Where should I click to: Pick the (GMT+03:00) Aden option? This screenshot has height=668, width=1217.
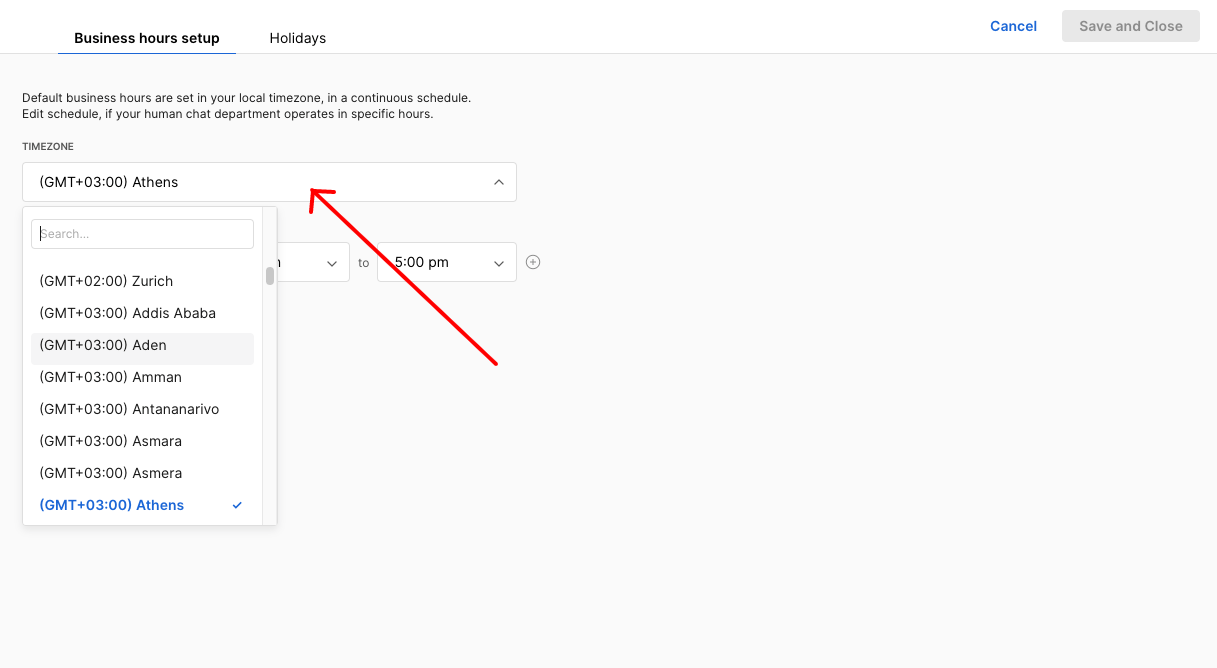pos(103,345)
